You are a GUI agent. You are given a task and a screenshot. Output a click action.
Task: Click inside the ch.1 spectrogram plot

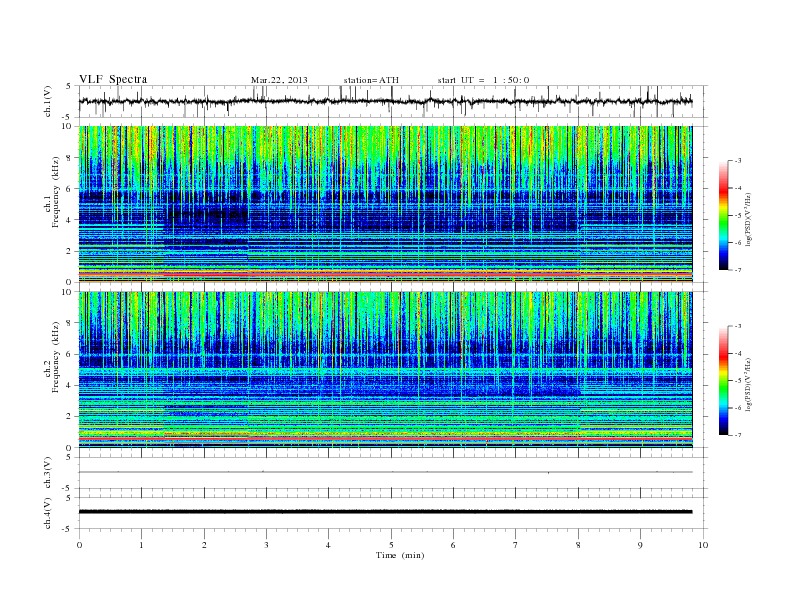[385, 204]
